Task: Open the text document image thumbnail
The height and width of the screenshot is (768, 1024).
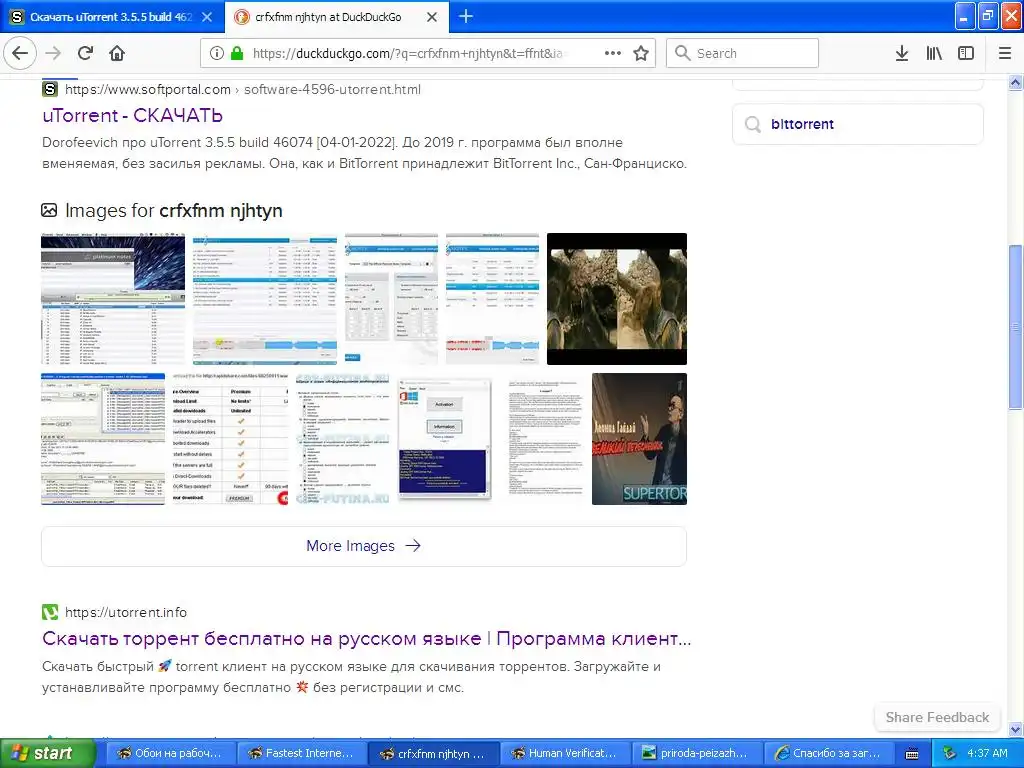Action: (x=544, y=439)
